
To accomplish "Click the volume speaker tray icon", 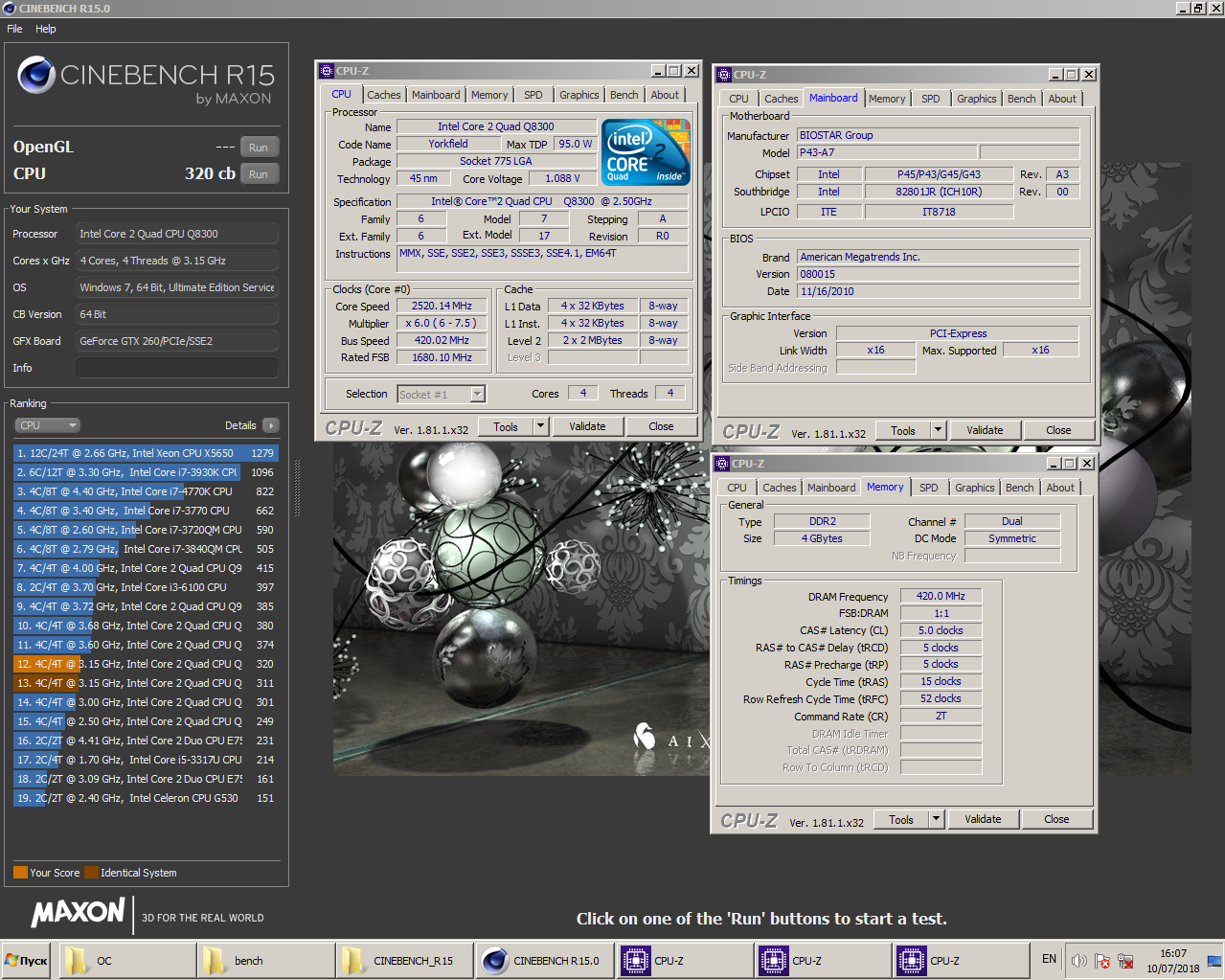I will [1079, 961].
